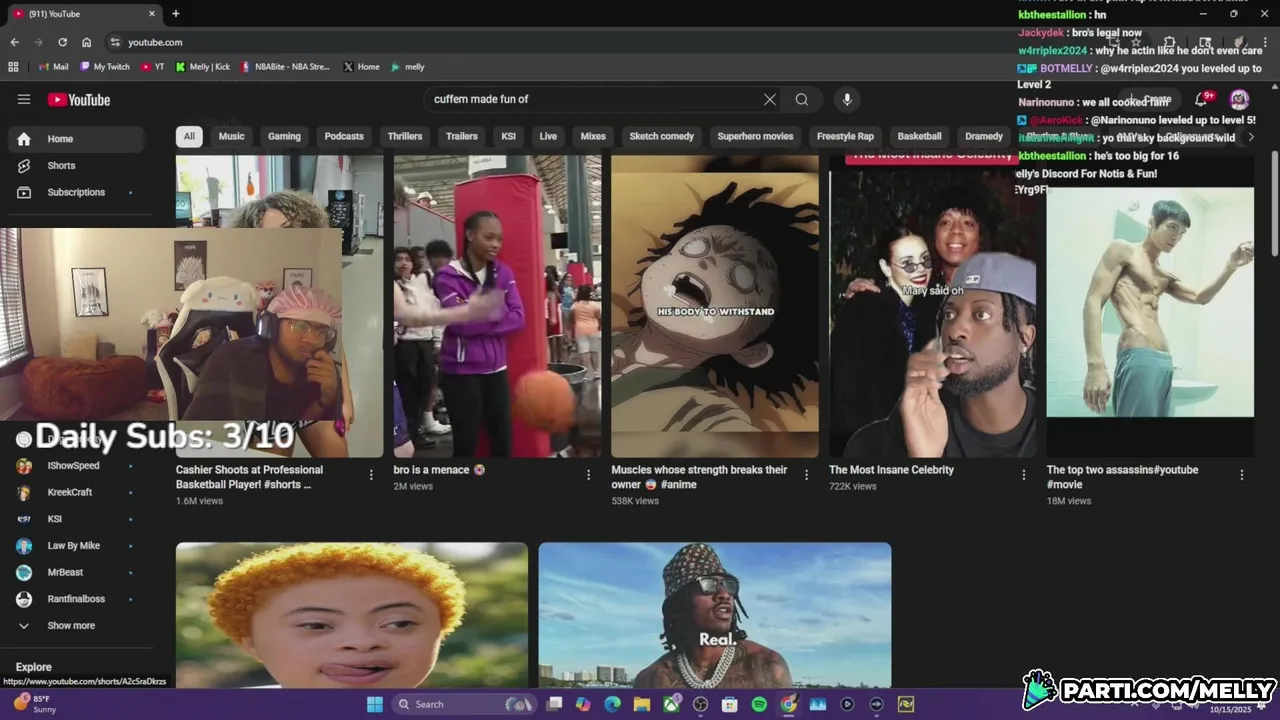
Task: Play the Muscles whose strength anime short thumbnail
Action: (x=715, y=306)
